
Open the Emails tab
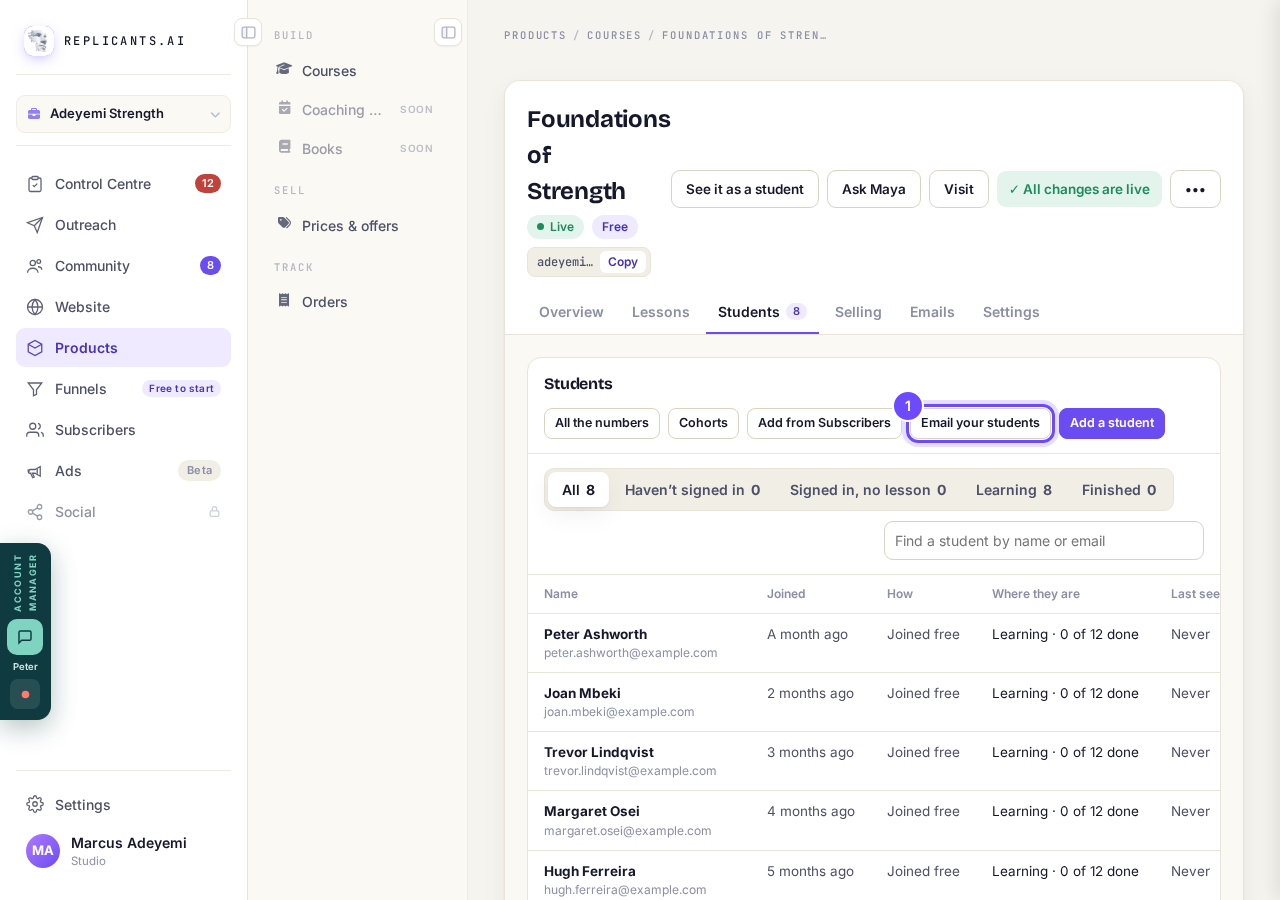(x=932, y=312)
